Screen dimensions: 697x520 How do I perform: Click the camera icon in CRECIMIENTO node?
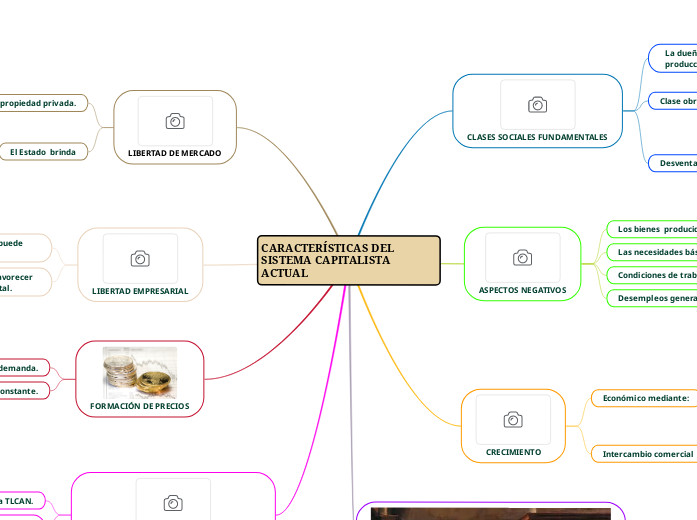point(513,420)
